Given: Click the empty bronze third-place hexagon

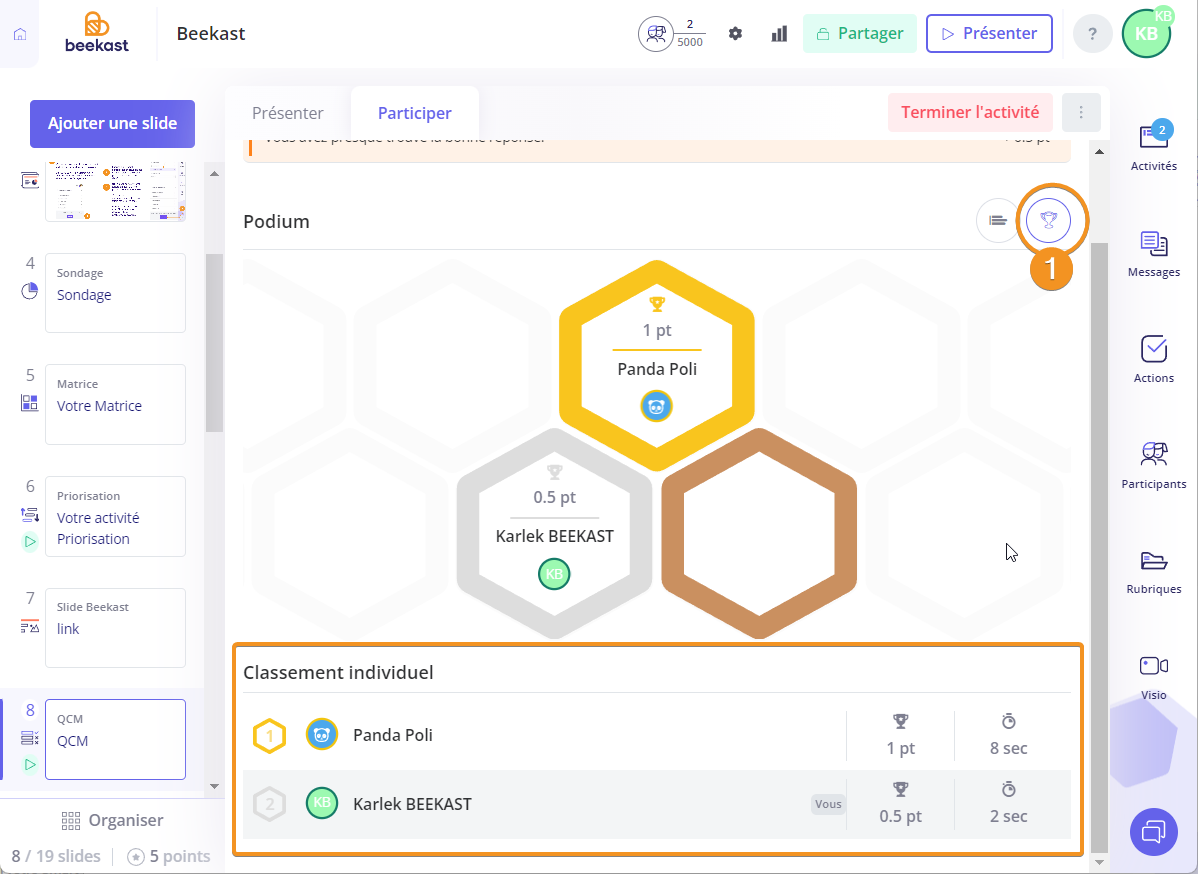Looking at the screenshot, I should point(759,533).
